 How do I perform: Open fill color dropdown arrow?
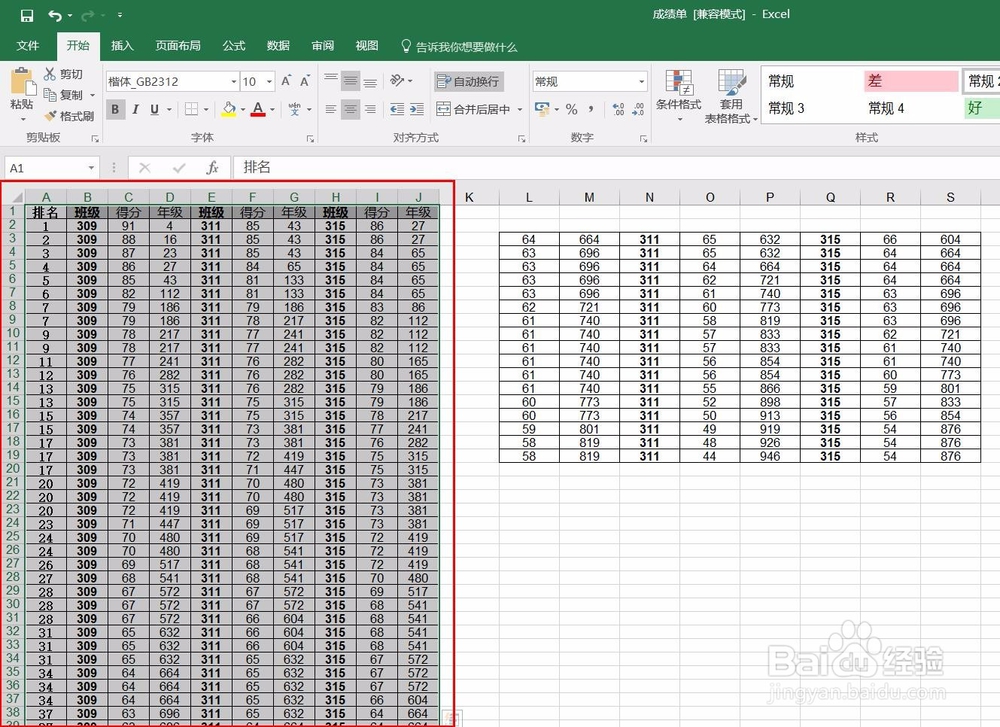[243, 109]
